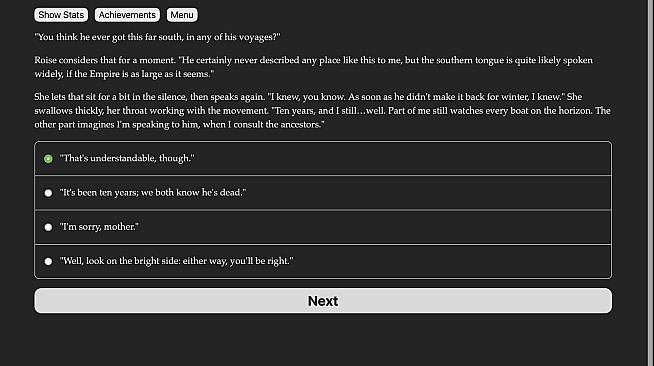Select radio button for "That's understandable, though."
This screenshot has width=654, height=366.
click(48, 159)
